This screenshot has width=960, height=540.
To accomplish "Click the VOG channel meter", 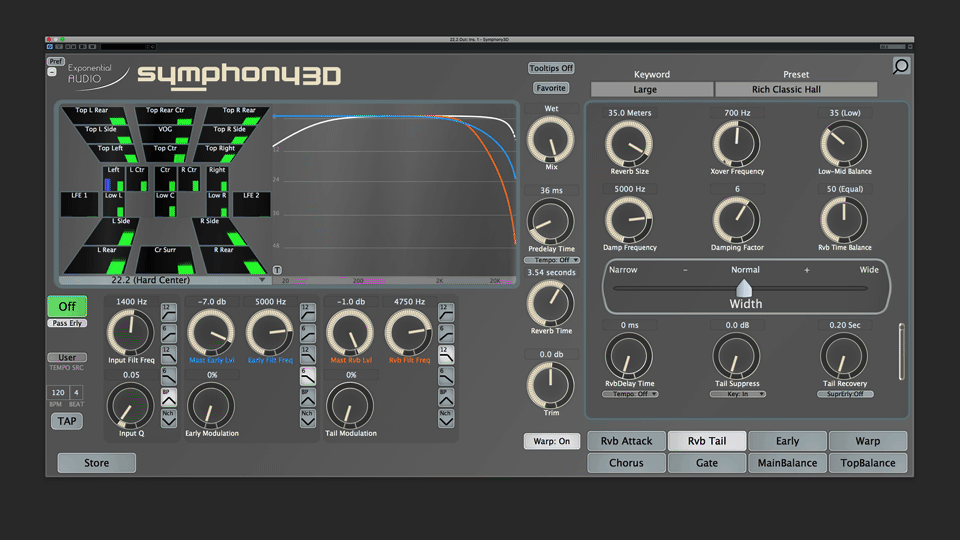I will pos(165,133).
